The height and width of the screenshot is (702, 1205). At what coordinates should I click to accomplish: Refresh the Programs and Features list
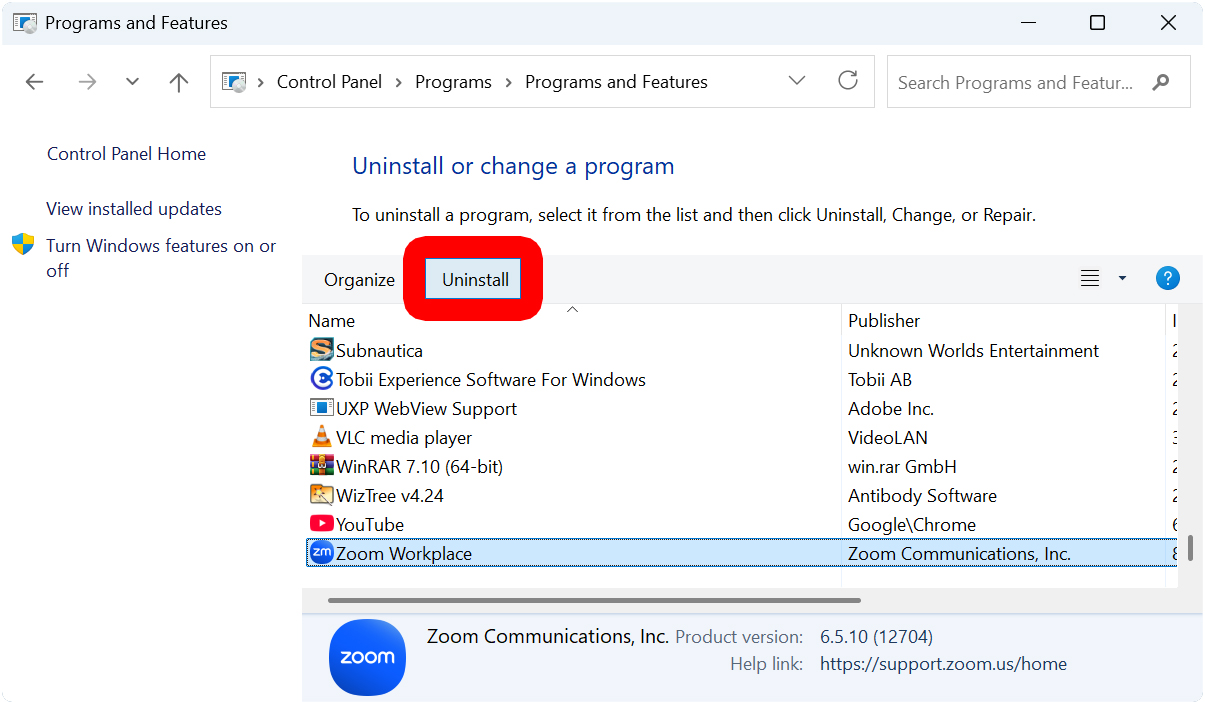[x=848, y=81]
